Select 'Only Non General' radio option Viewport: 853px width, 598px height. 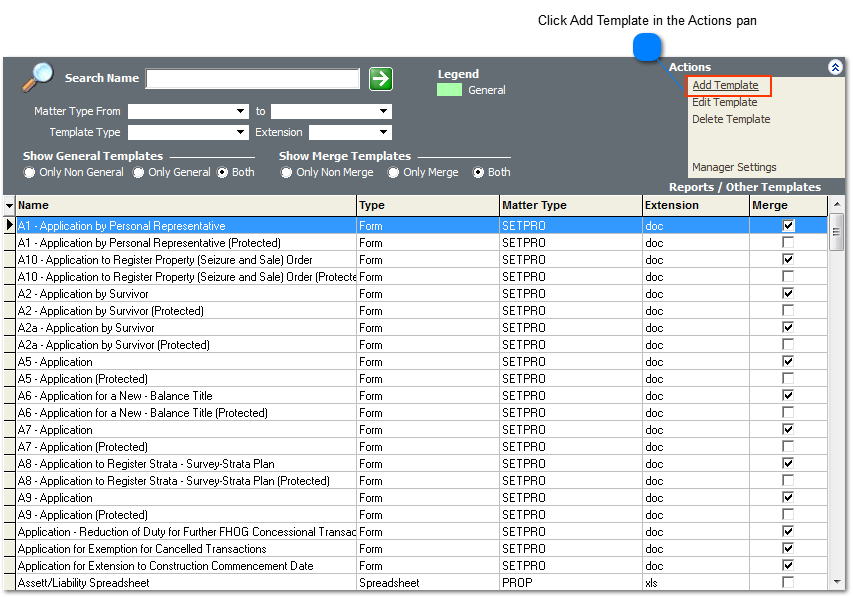[x=31, y=172]
